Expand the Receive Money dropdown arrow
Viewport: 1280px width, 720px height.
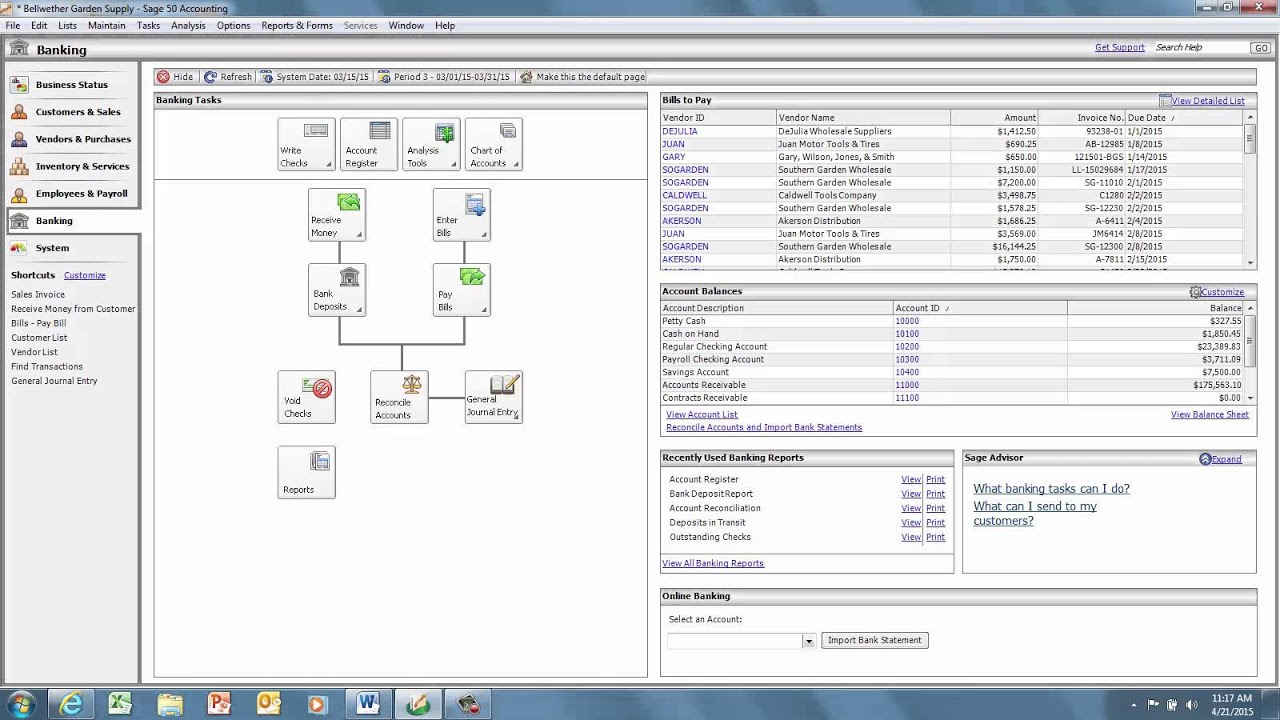(x=359, y=234)
